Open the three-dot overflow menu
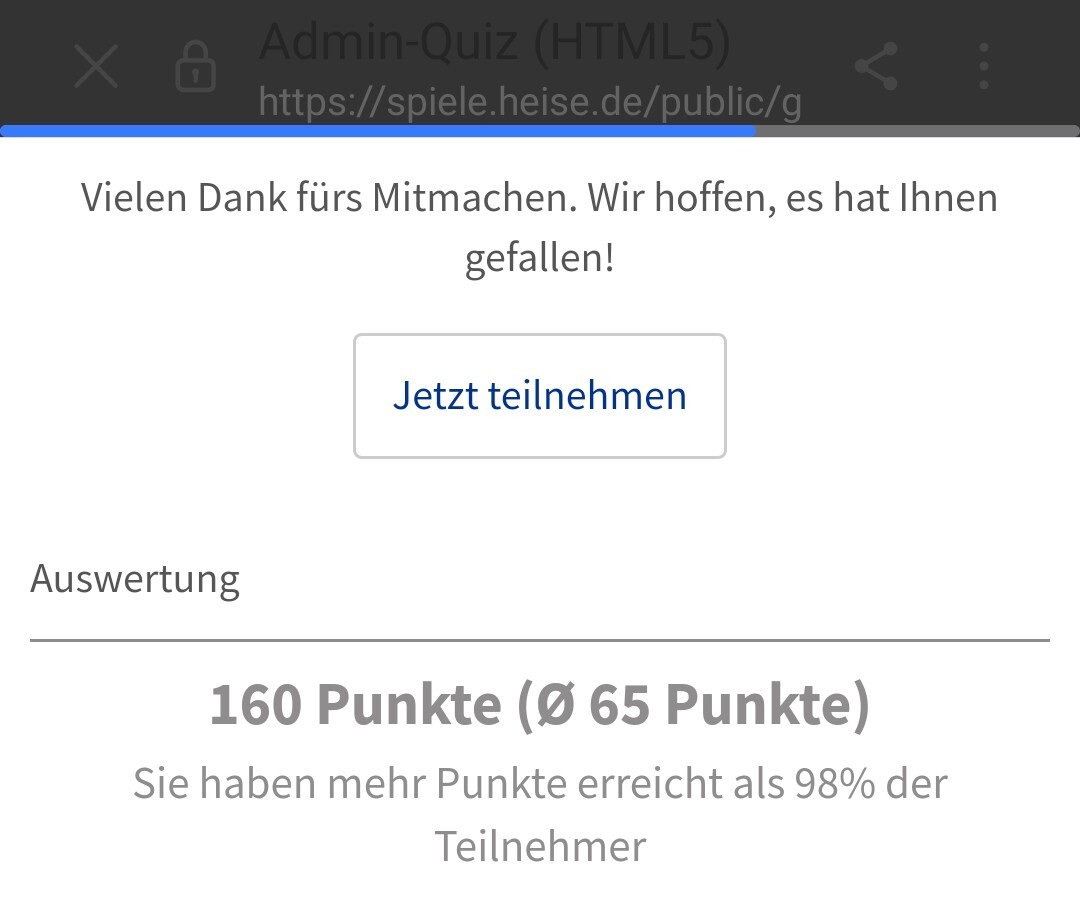This screenshot has width=1080, height=905. [x=984, y=68]
